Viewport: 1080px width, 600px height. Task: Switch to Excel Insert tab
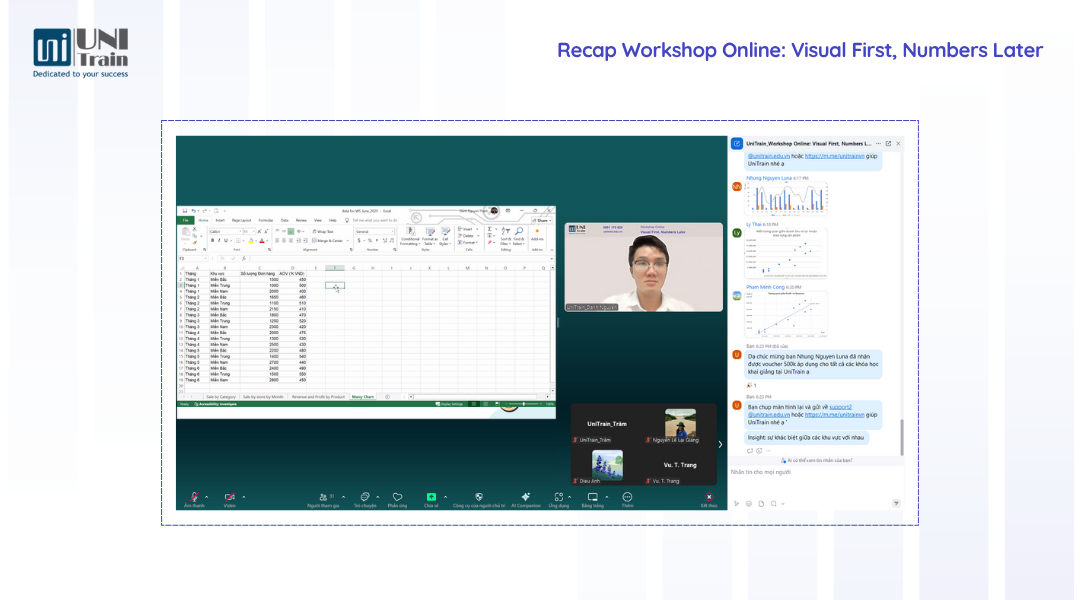coord(220,220)
